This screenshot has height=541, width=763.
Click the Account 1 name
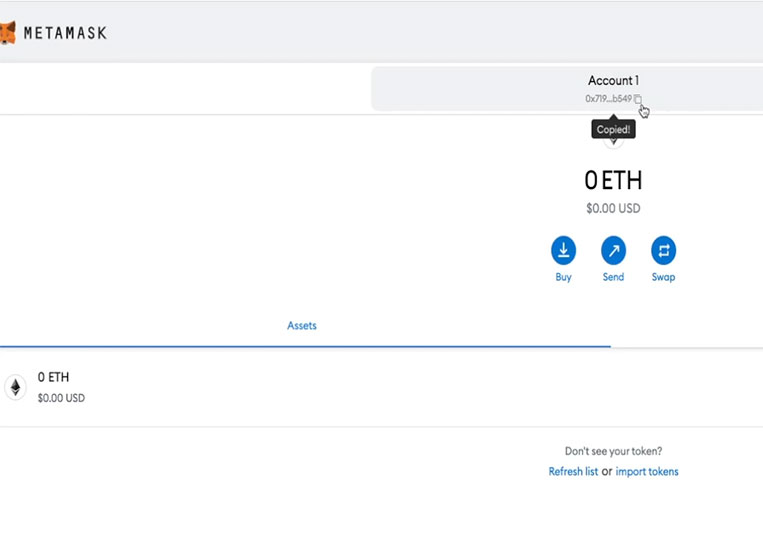pos(613,80)
